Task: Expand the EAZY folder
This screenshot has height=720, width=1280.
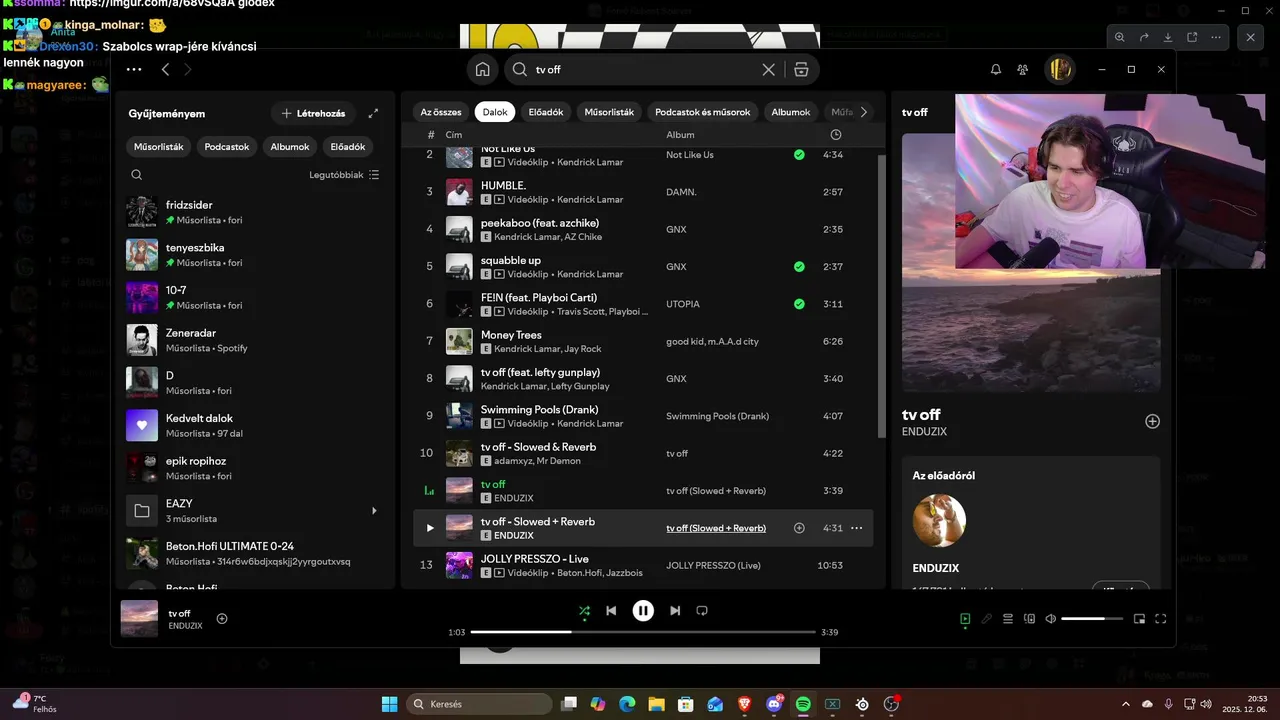Action: (374, 511)
